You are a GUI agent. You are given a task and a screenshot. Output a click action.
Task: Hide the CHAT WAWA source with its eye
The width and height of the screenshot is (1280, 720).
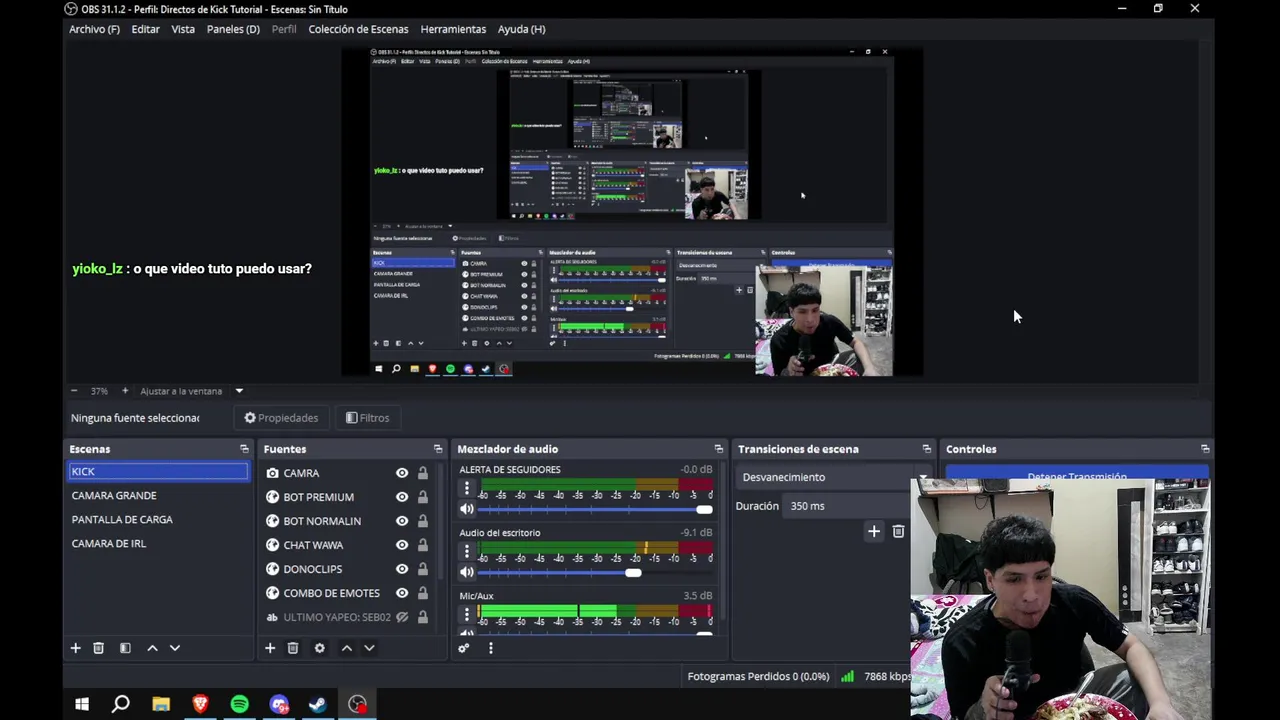click(x=402, y=545)
